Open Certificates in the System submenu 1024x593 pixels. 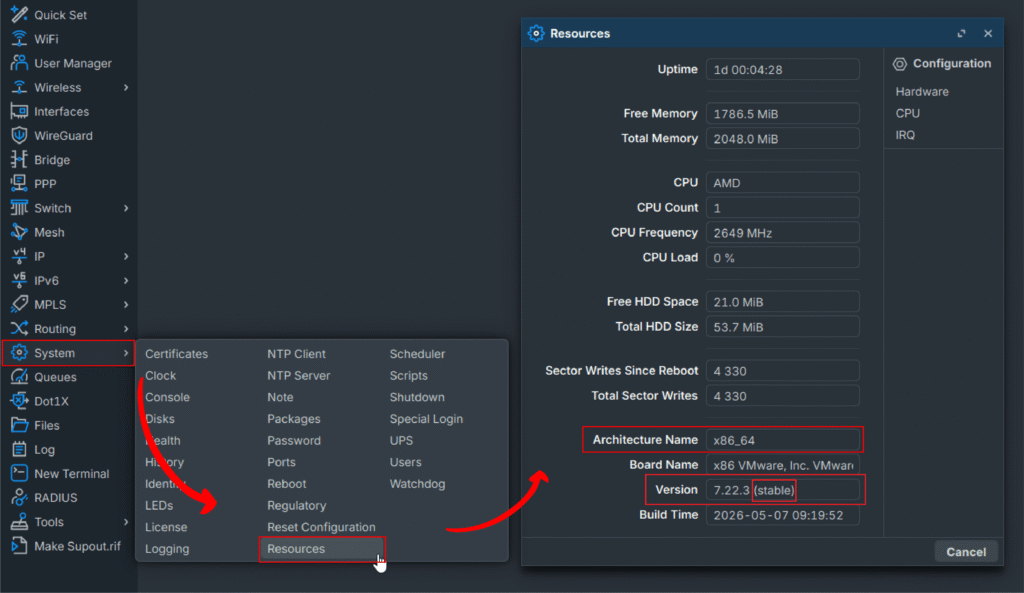pos(176,353)
